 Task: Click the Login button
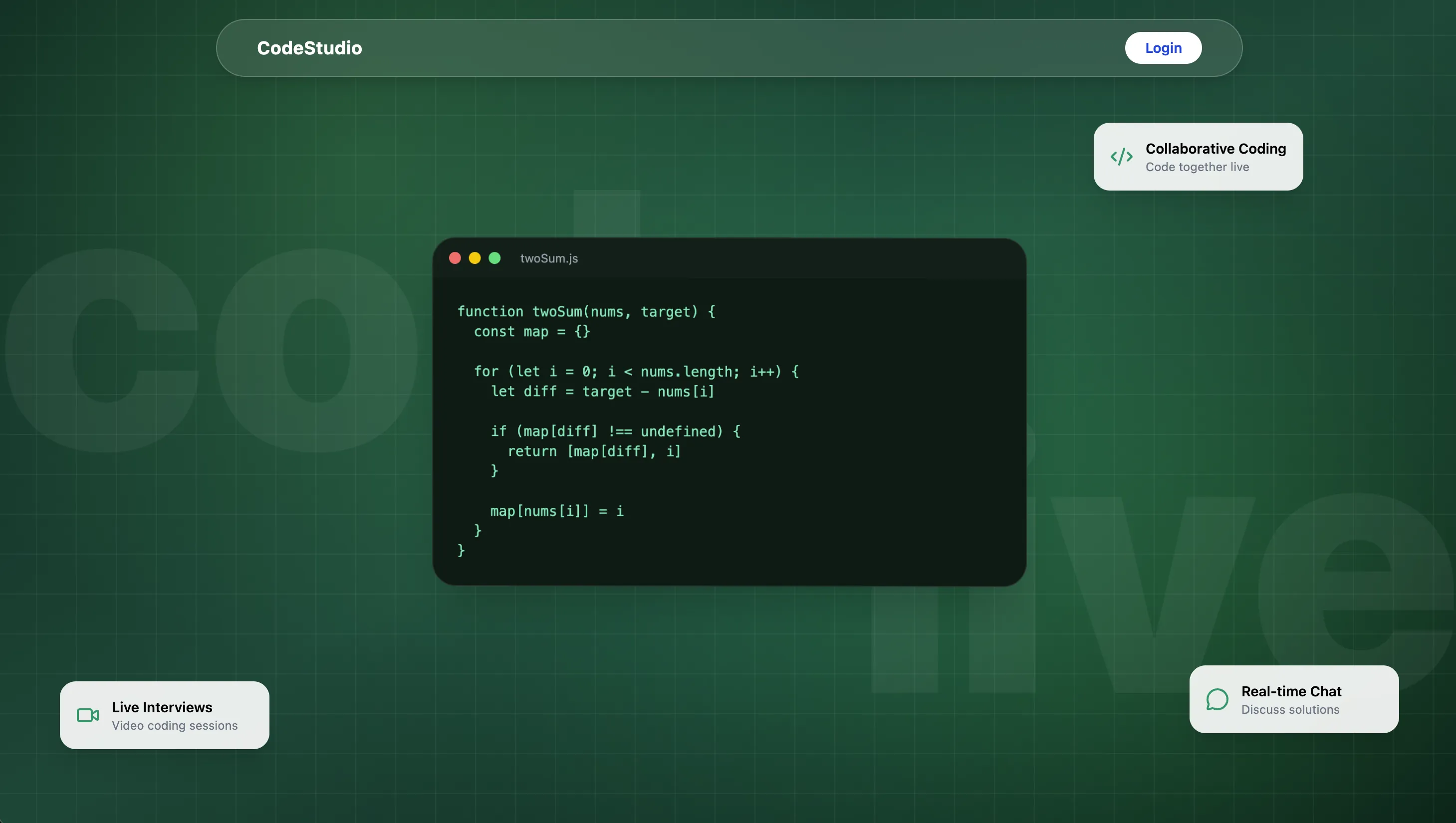coord(1163,48)
